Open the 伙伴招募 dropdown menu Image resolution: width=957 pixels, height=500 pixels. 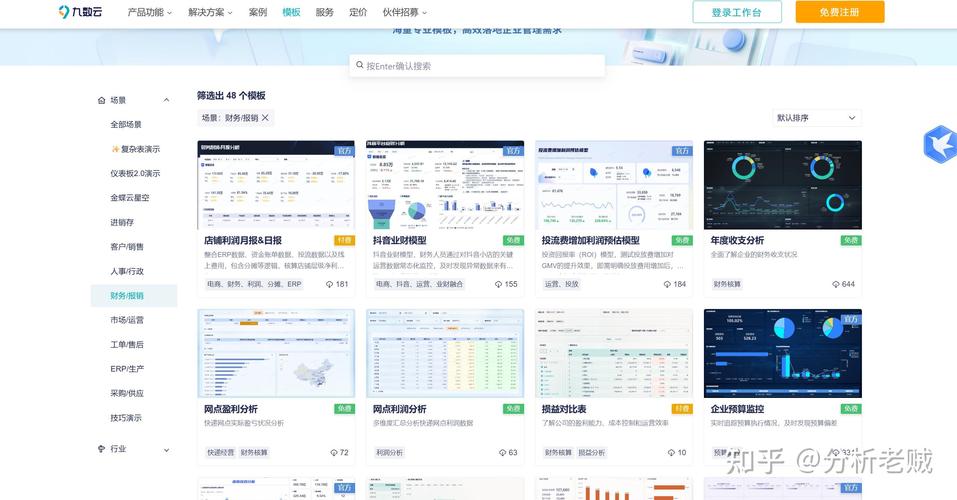coord(405,12)
